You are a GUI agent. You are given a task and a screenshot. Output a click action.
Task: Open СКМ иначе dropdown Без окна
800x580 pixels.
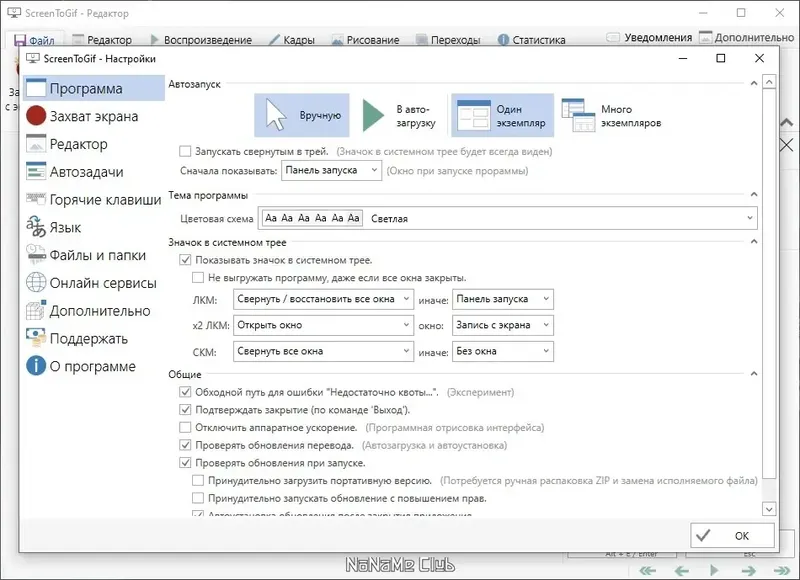[x=503, y=351]
